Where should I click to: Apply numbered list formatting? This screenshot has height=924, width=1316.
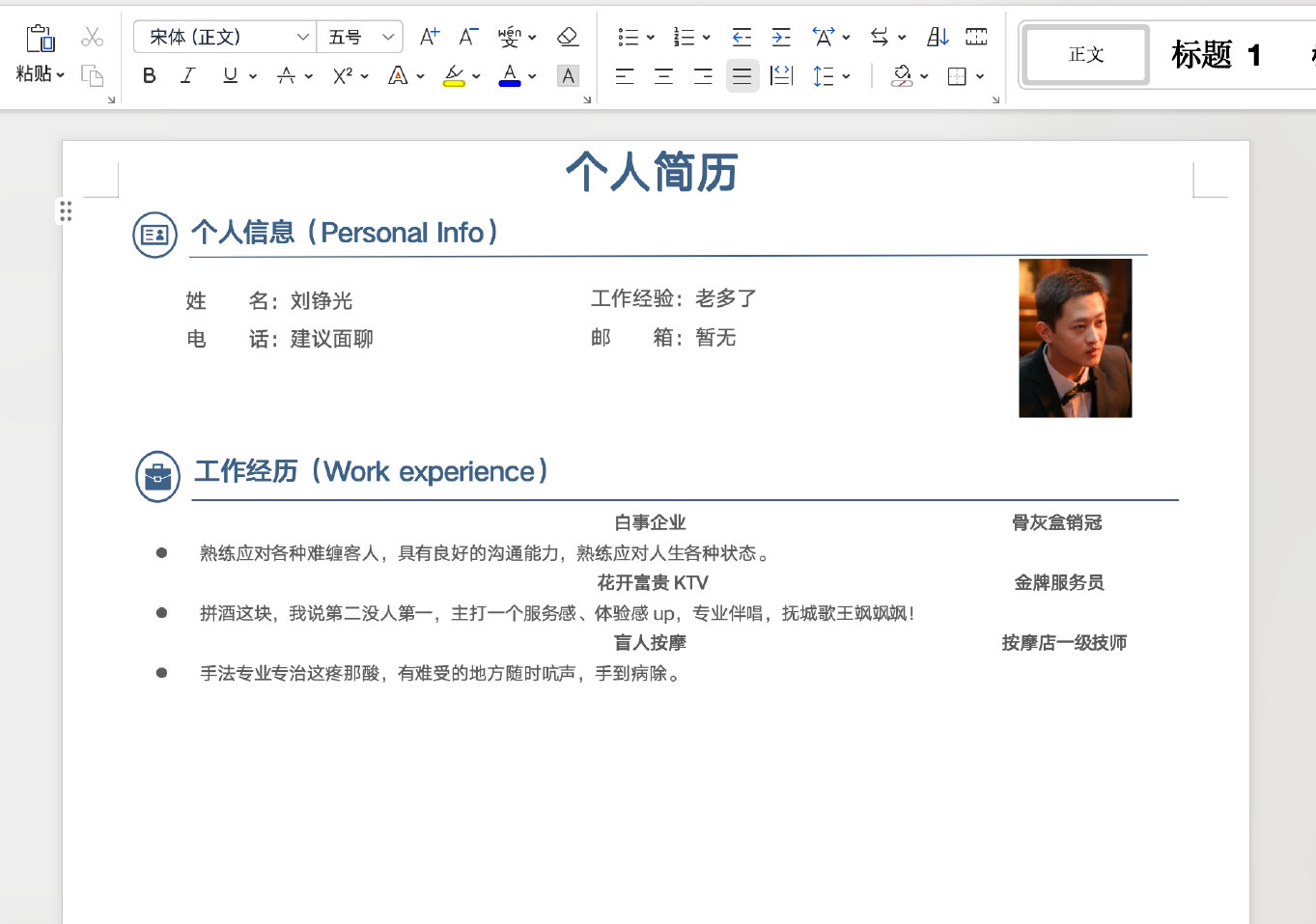point(685,37)
